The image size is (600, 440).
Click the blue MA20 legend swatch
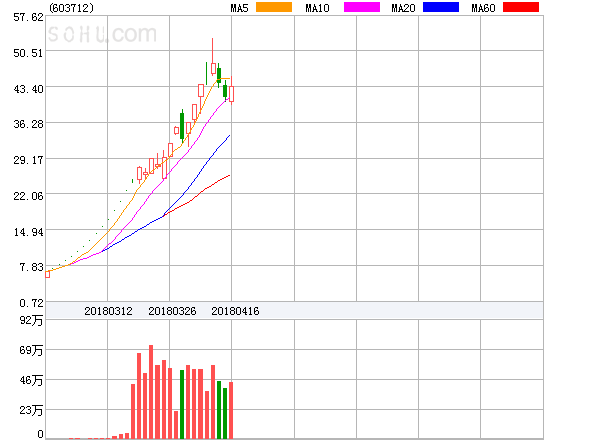coord(441,7)
